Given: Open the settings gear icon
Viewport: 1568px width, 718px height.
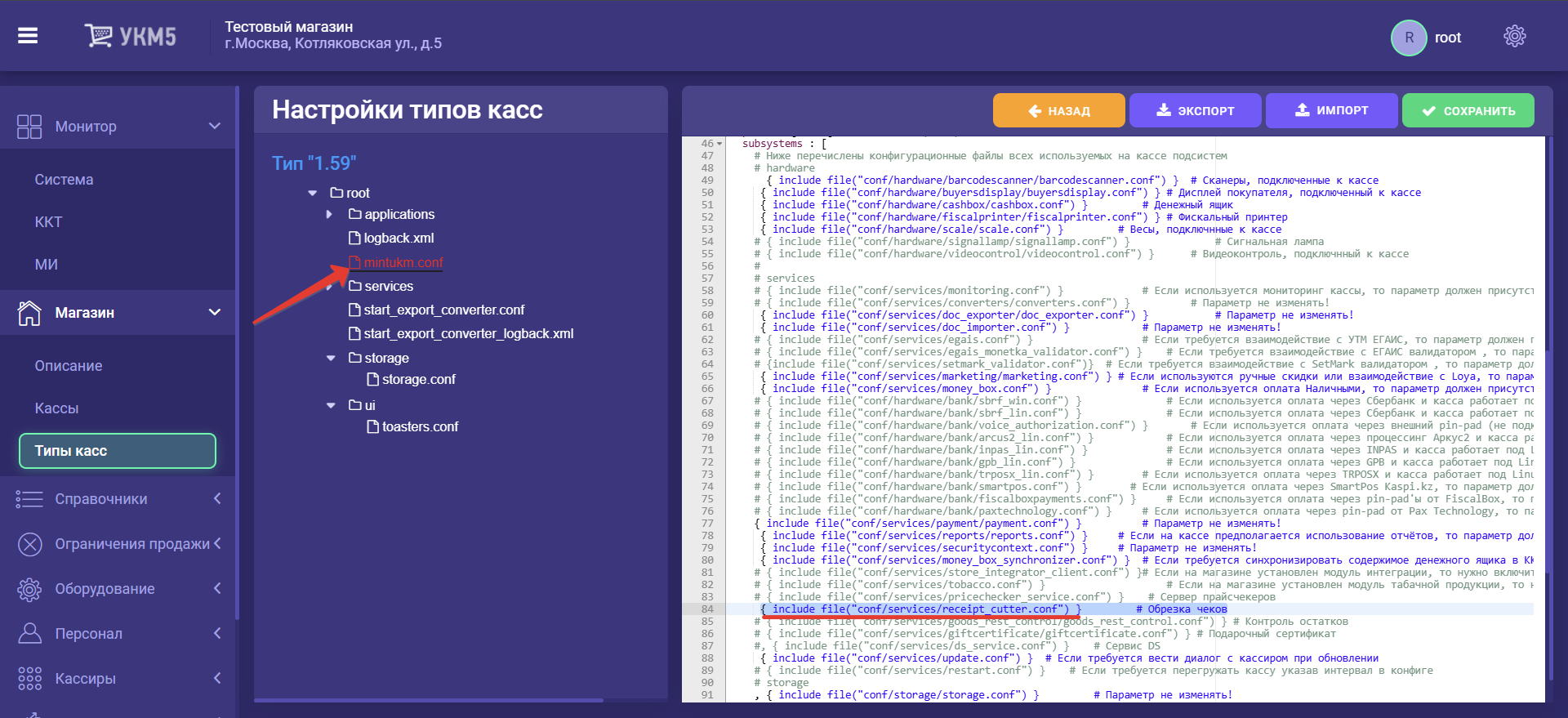Looking at the screenshot, I should [x=1514, y=36].
